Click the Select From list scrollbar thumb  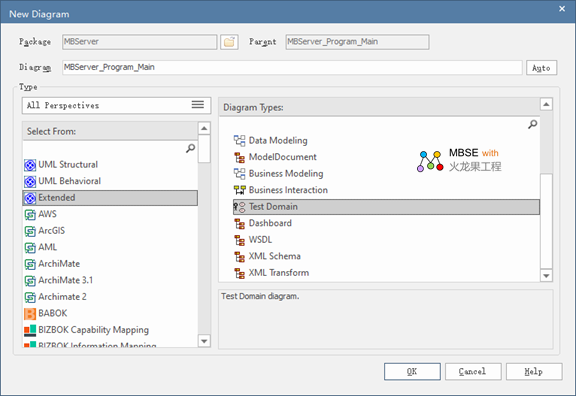click(x=204, y=149)
